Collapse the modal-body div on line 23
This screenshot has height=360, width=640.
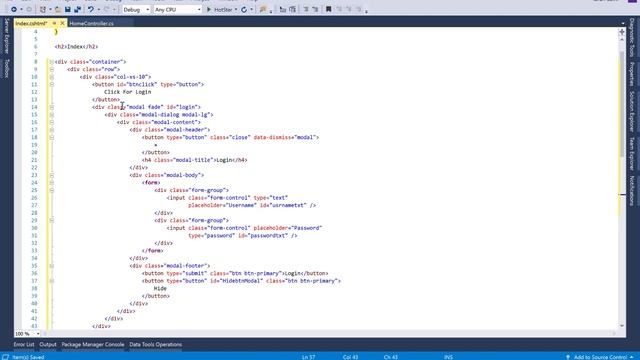click(52, 175)
